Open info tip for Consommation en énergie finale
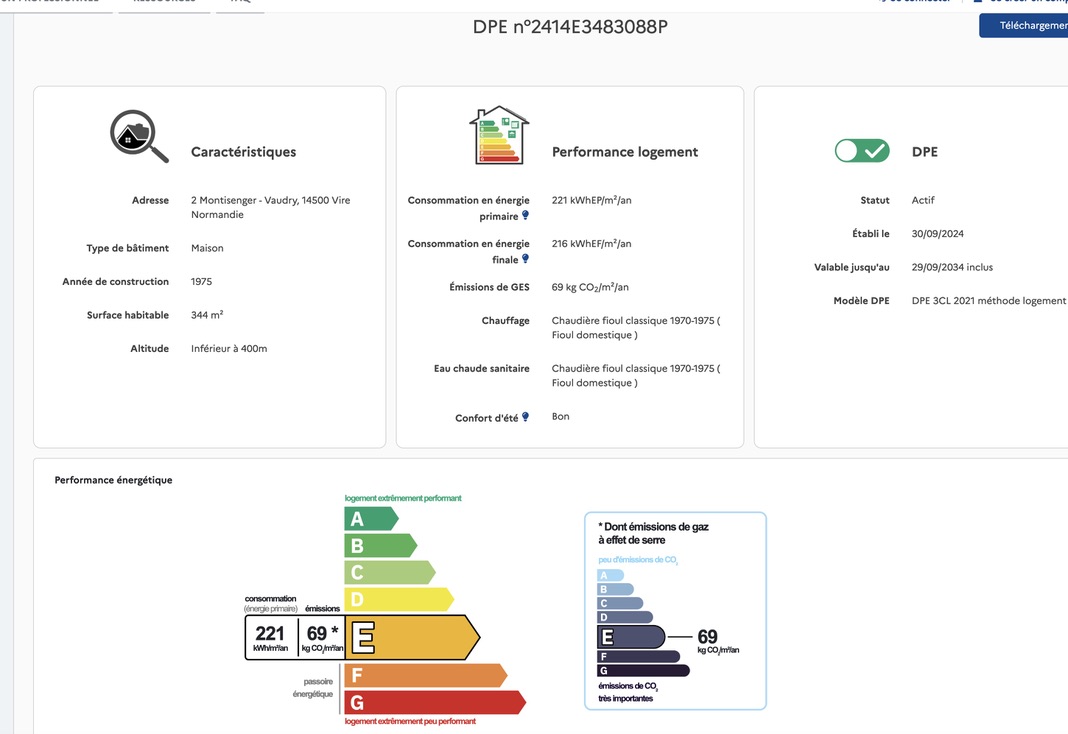Screen dimensions: 1068x734 click(x=525, y=259)
